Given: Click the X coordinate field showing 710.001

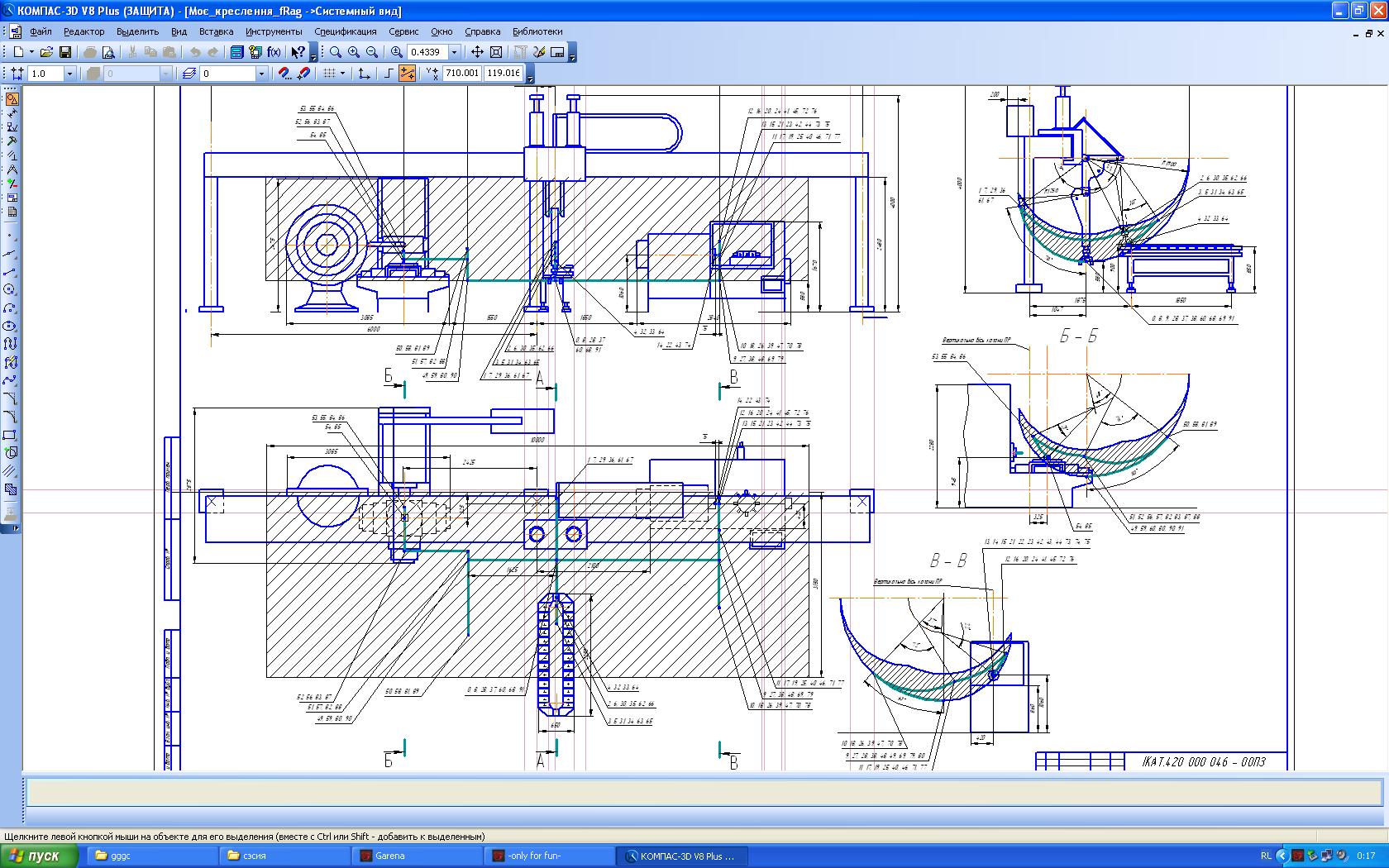Looking at the screenshot, I should coord(461,74).
